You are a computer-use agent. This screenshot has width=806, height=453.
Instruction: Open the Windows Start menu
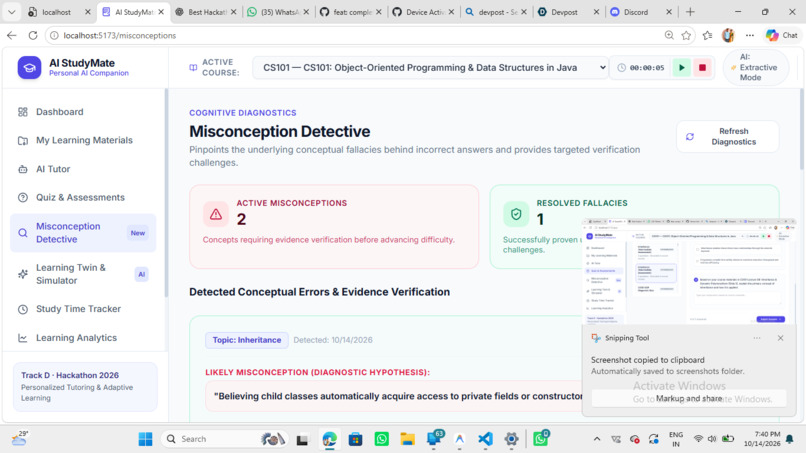(x=145, y=439)
